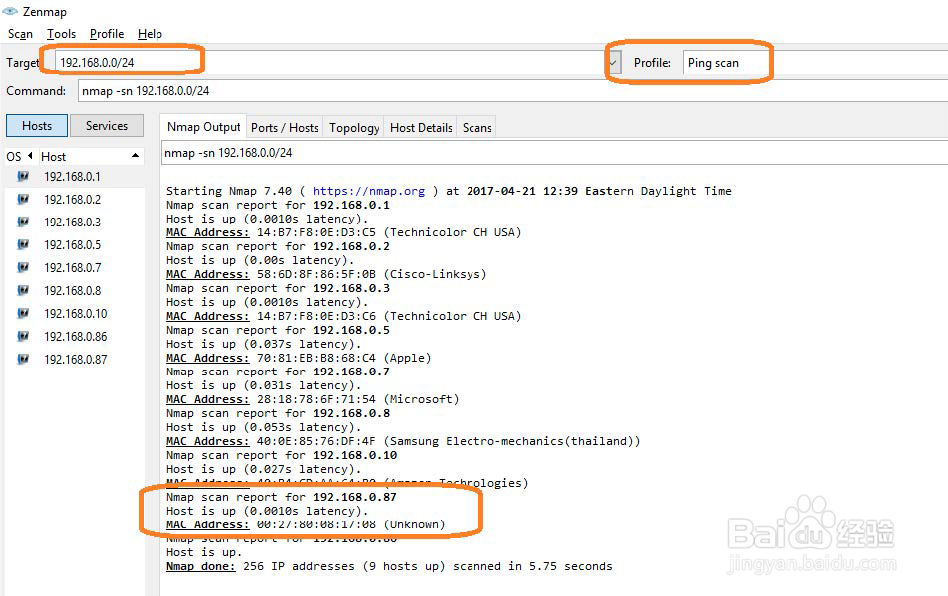This screenshot has width=948, height=596.
Task: Select host 192.168.0.3 in list
Action: point(73,222)
